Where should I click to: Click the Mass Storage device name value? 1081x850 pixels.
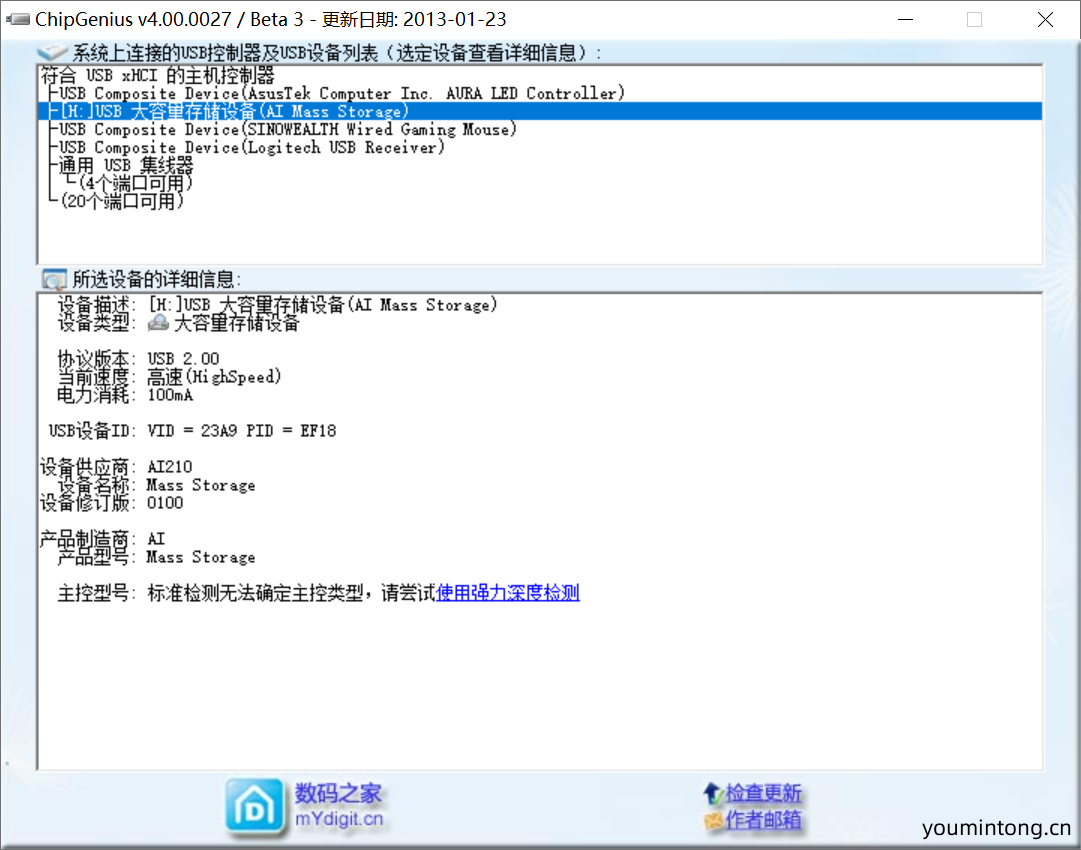point(201,485)
